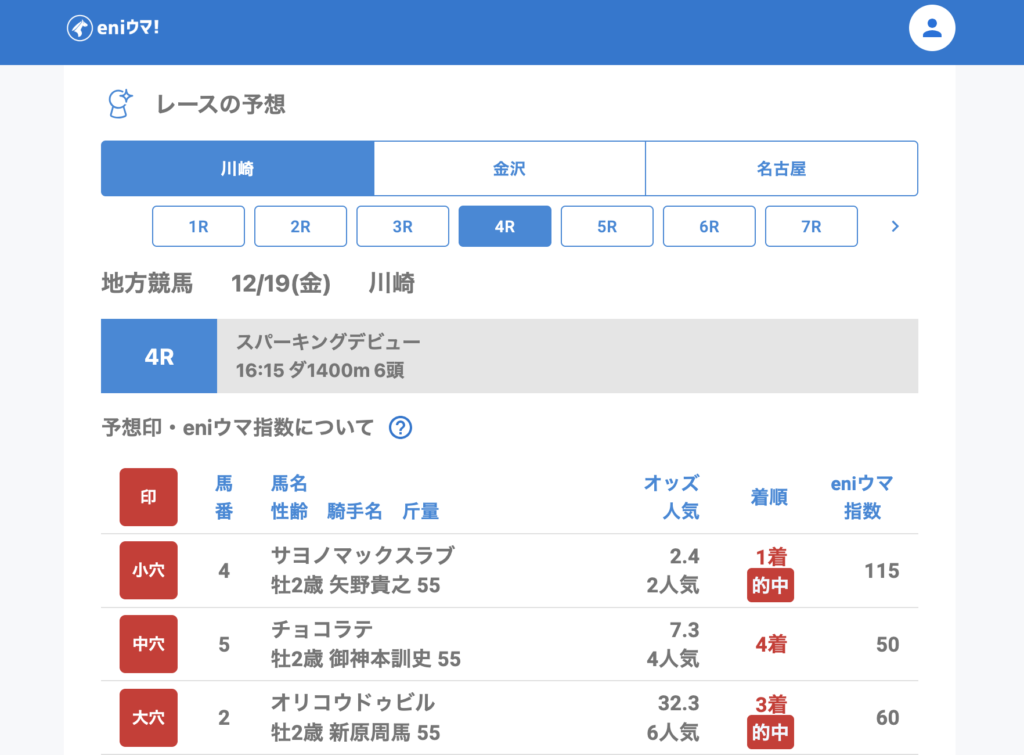Click the red 印 header badge
This screenshot has height=755, width=1024.
coord(148,497)
